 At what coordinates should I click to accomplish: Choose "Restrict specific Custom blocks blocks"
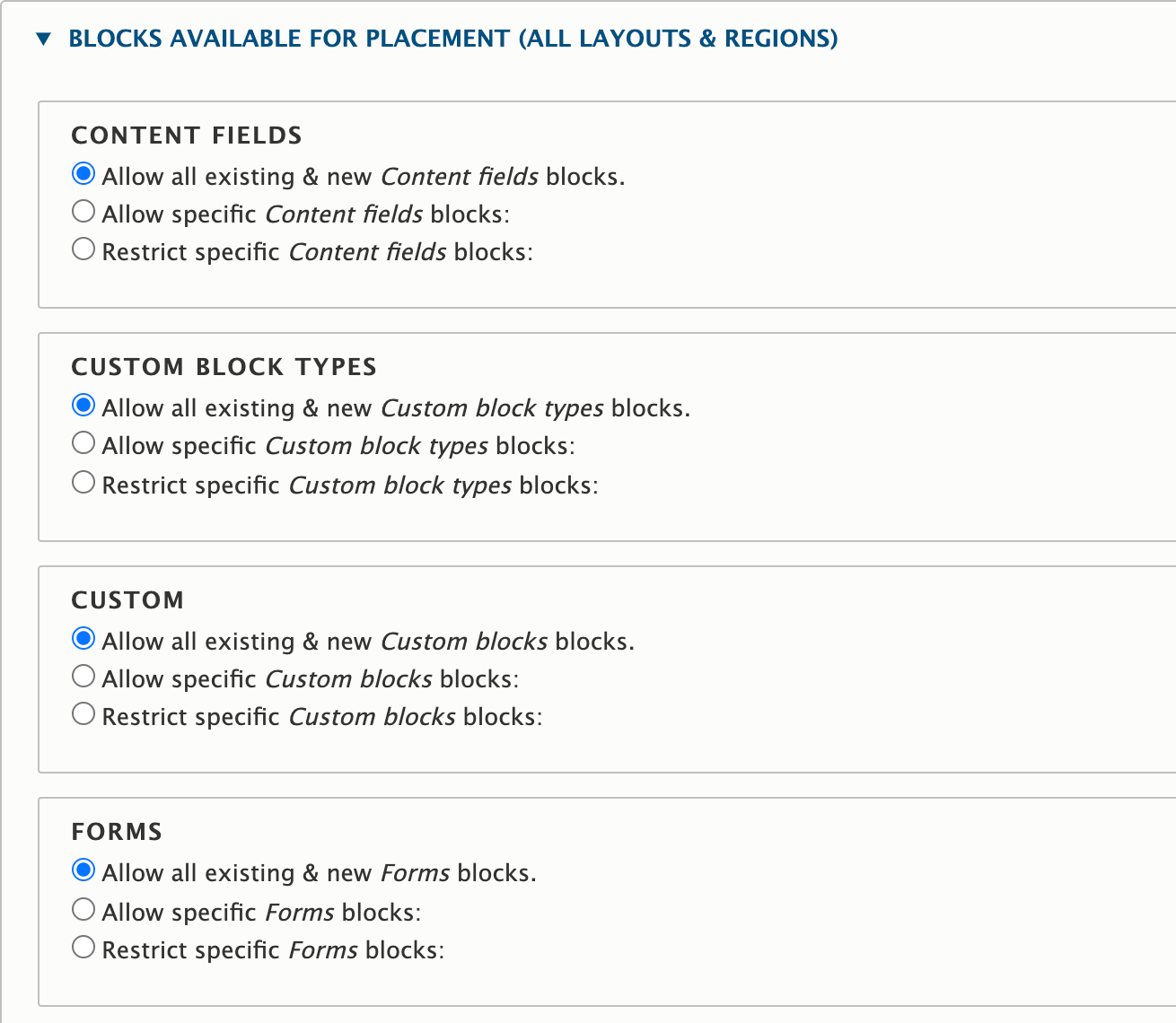pyautogui.click(x=83, y=713)
